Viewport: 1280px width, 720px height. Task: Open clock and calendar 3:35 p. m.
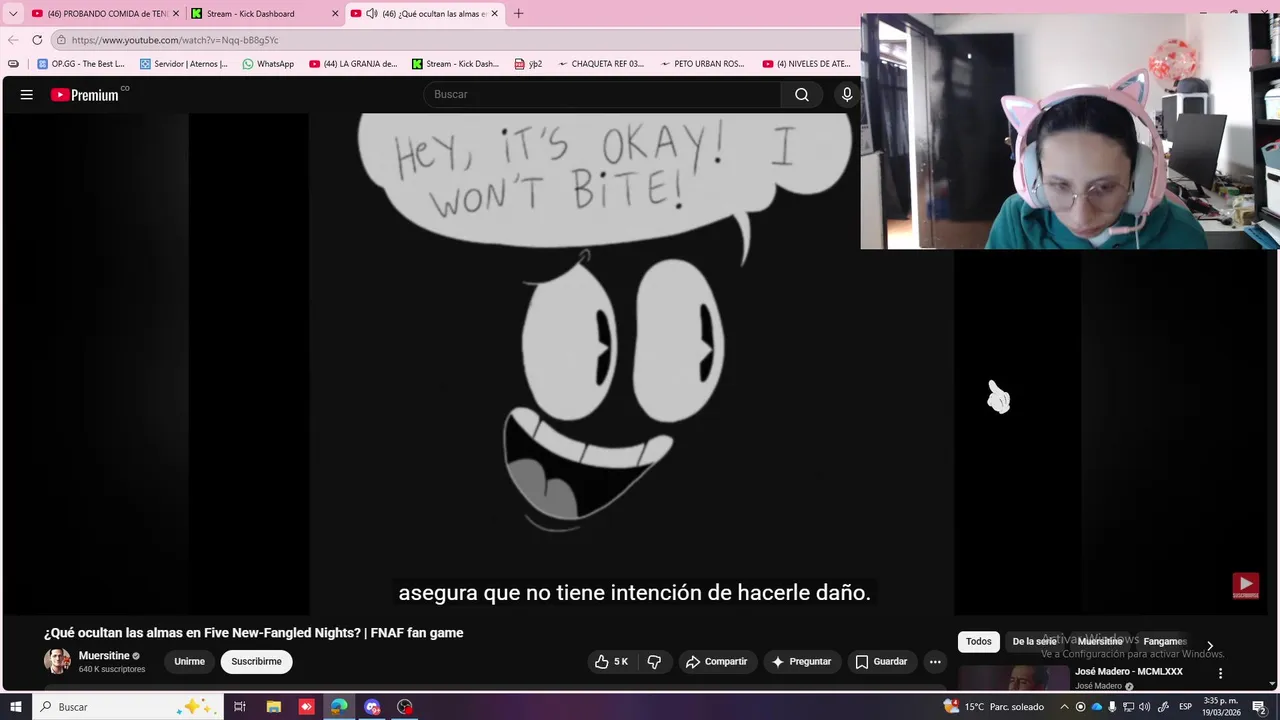(1222, 707)
